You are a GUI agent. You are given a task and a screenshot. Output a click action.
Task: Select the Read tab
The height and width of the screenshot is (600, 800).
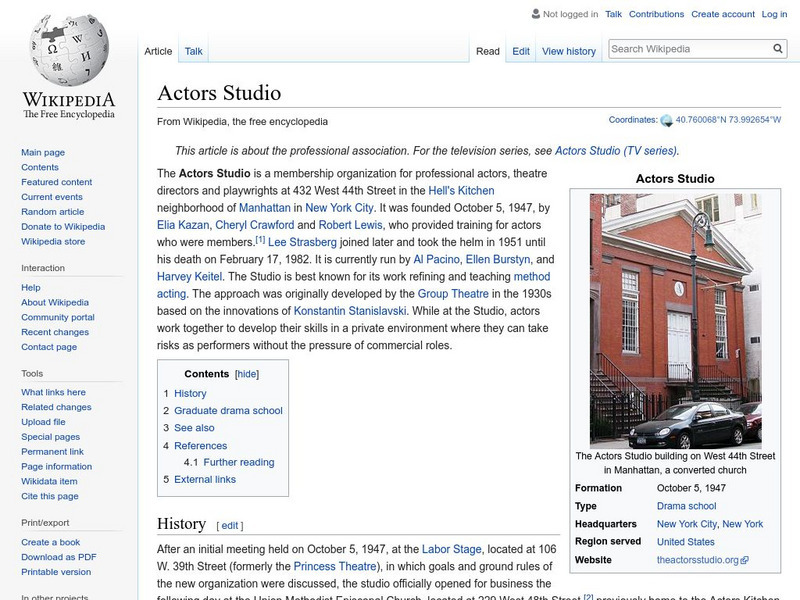pyautogui.click(x=487, y=51)
